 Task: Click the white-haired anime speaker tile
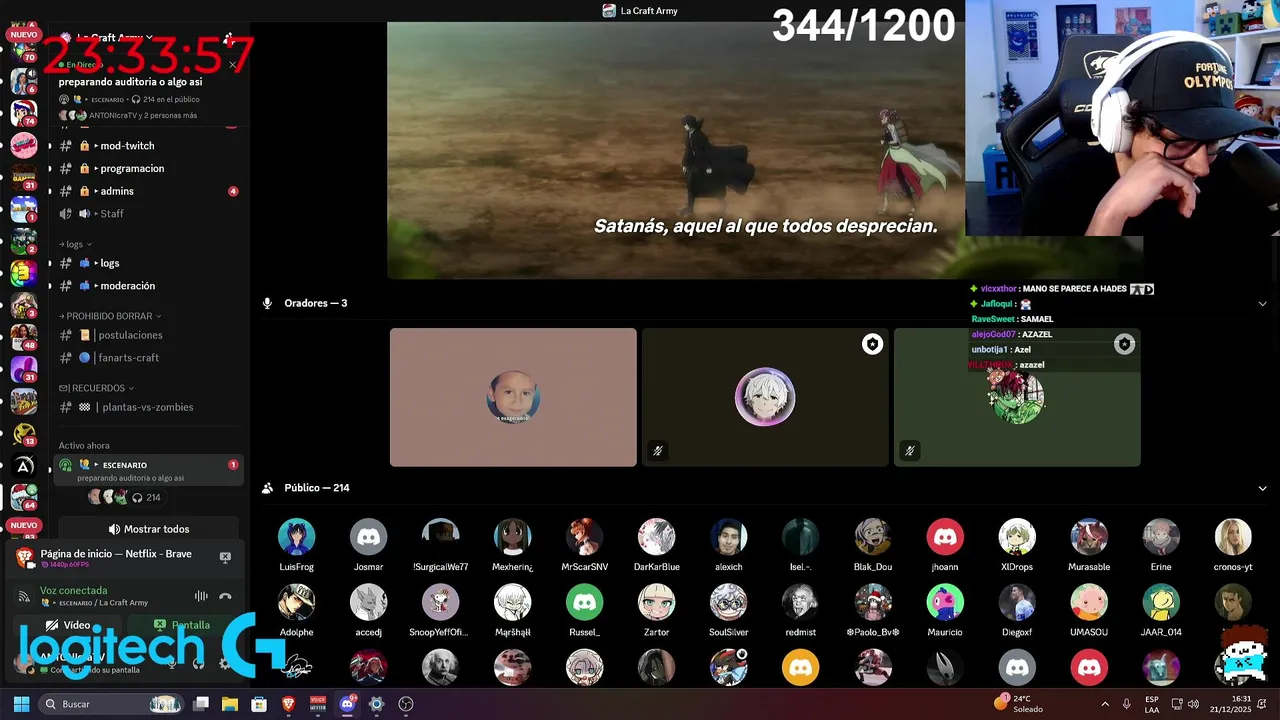click(x=765, y=397)
